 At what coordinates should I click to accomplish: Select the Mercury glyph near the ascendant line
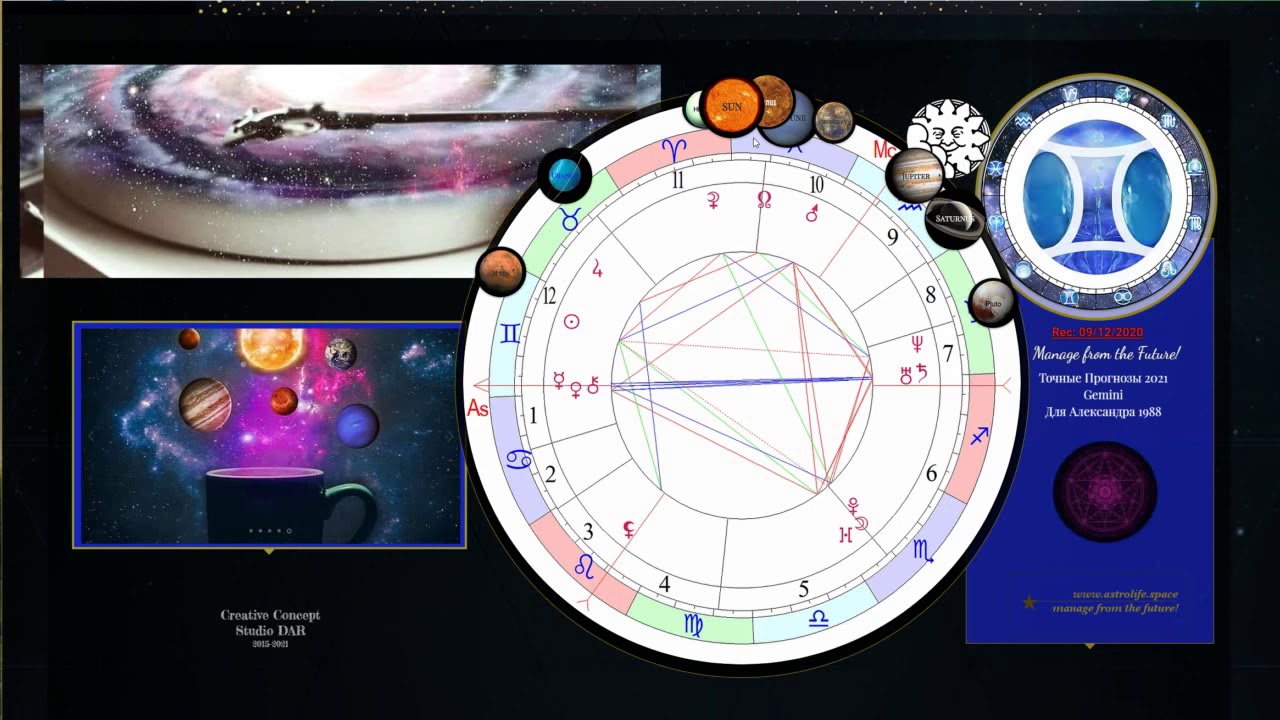(x=559, y=380)
